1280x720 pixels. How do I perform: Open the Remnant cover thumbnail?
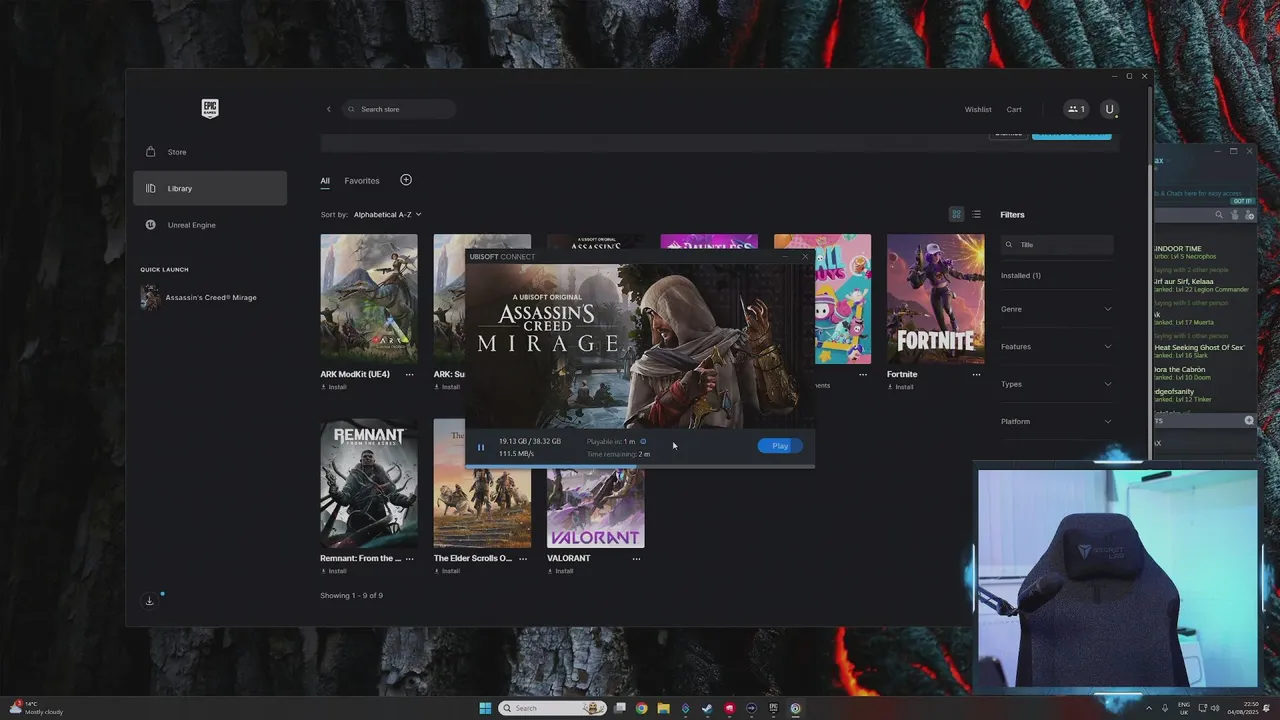pyautogui.click(x=369, y=484)
